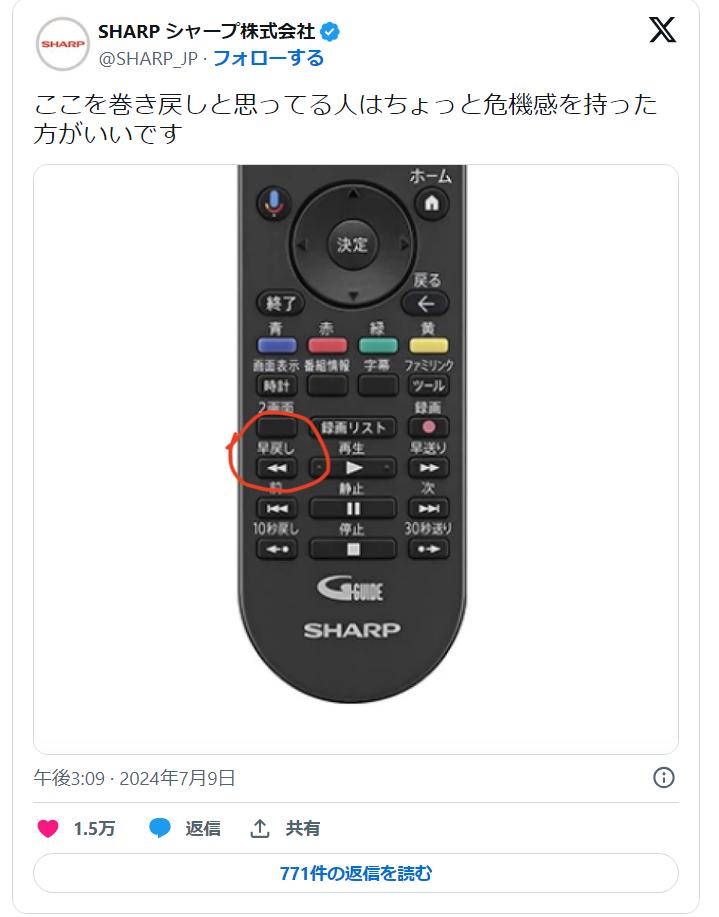Click the 早戻し rewind button on remote
This screenshot has height=917, width=719.
tap(277, 468)
